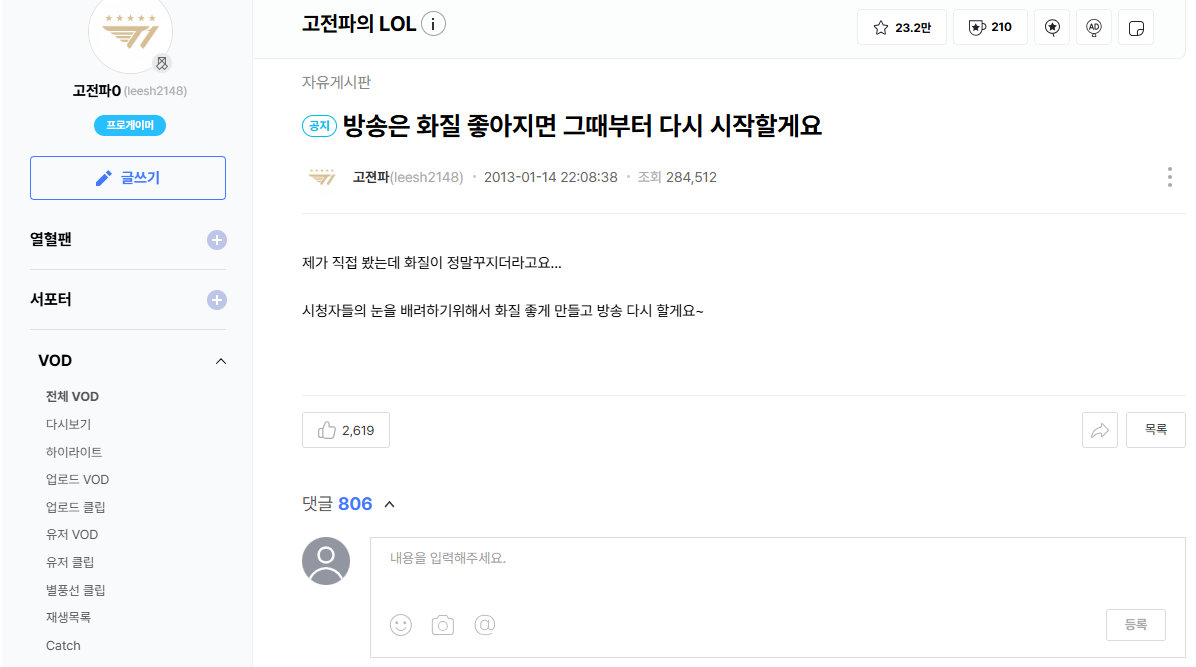Like the post with thumbs-up 2,619
Viewport: 1196px width, 667px height.
tap(346, 430)
